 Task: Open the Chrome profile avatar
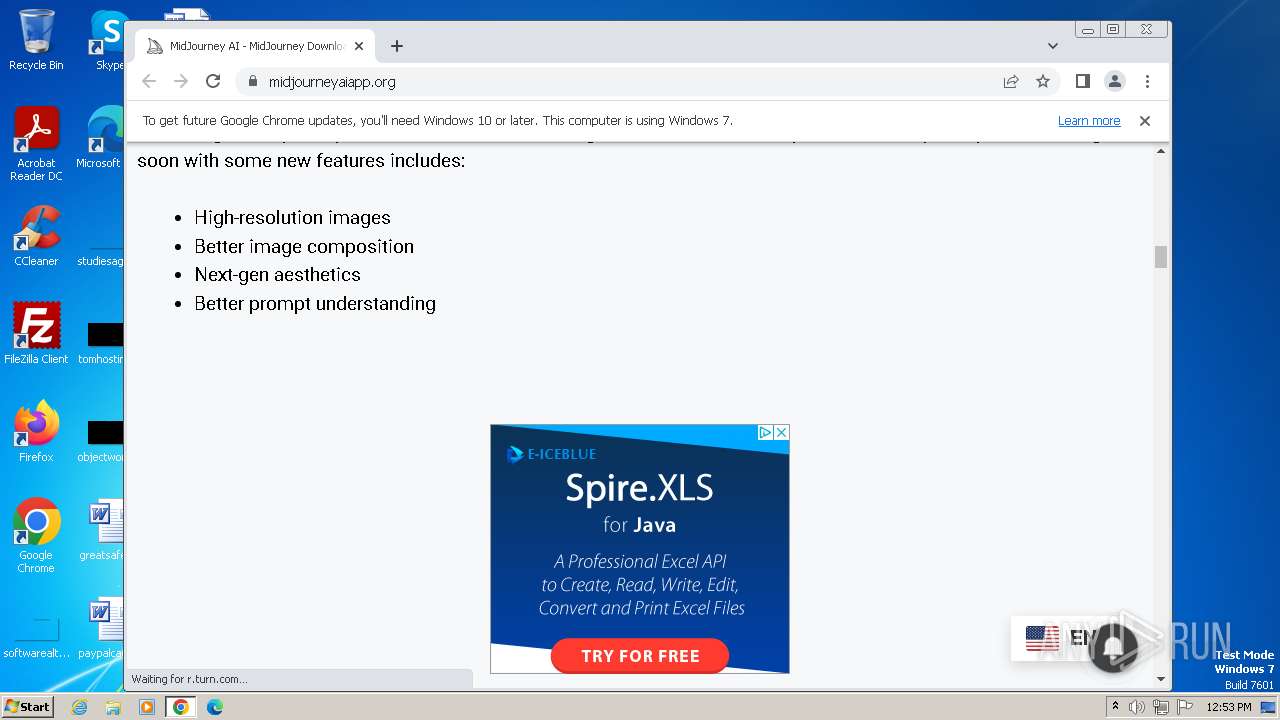(1114, 81)
